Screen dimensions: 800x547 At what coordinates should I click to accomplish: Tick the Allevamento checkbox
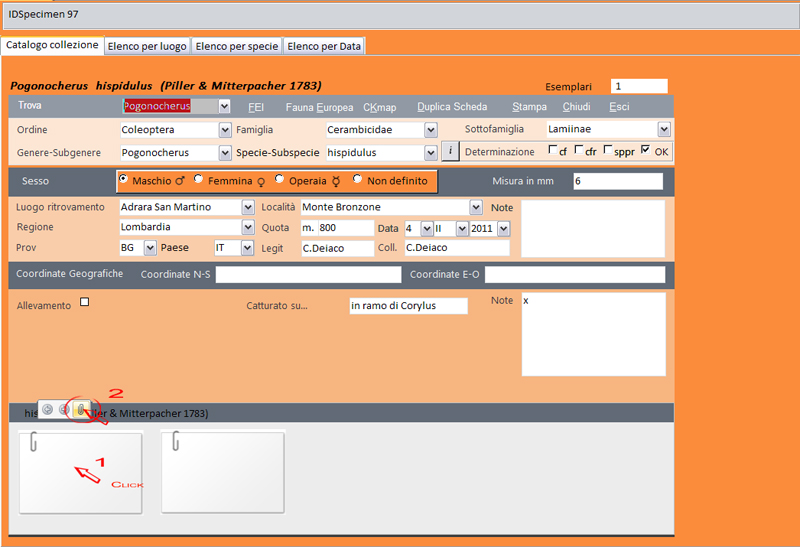tap(85, 302)
